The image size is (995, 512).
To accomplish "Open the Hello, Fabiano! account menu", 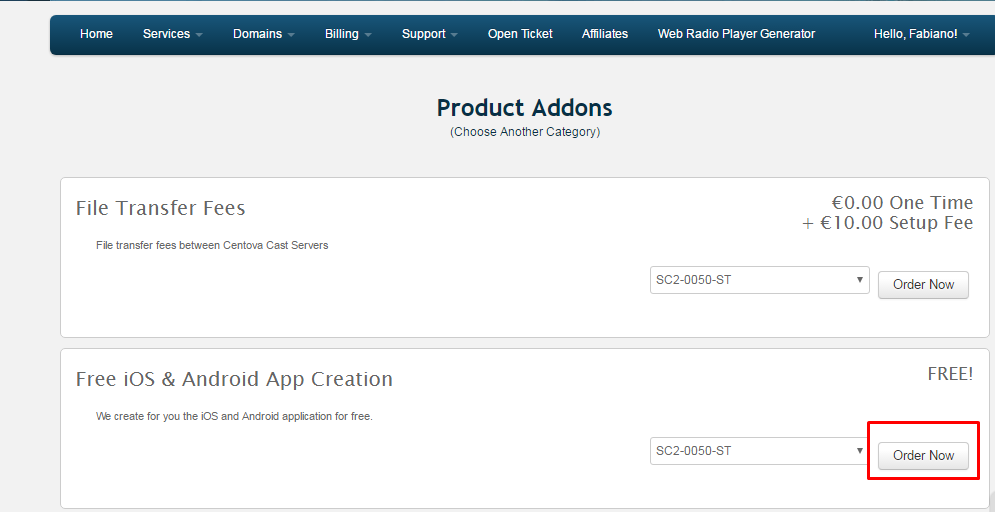I will 921,34.
